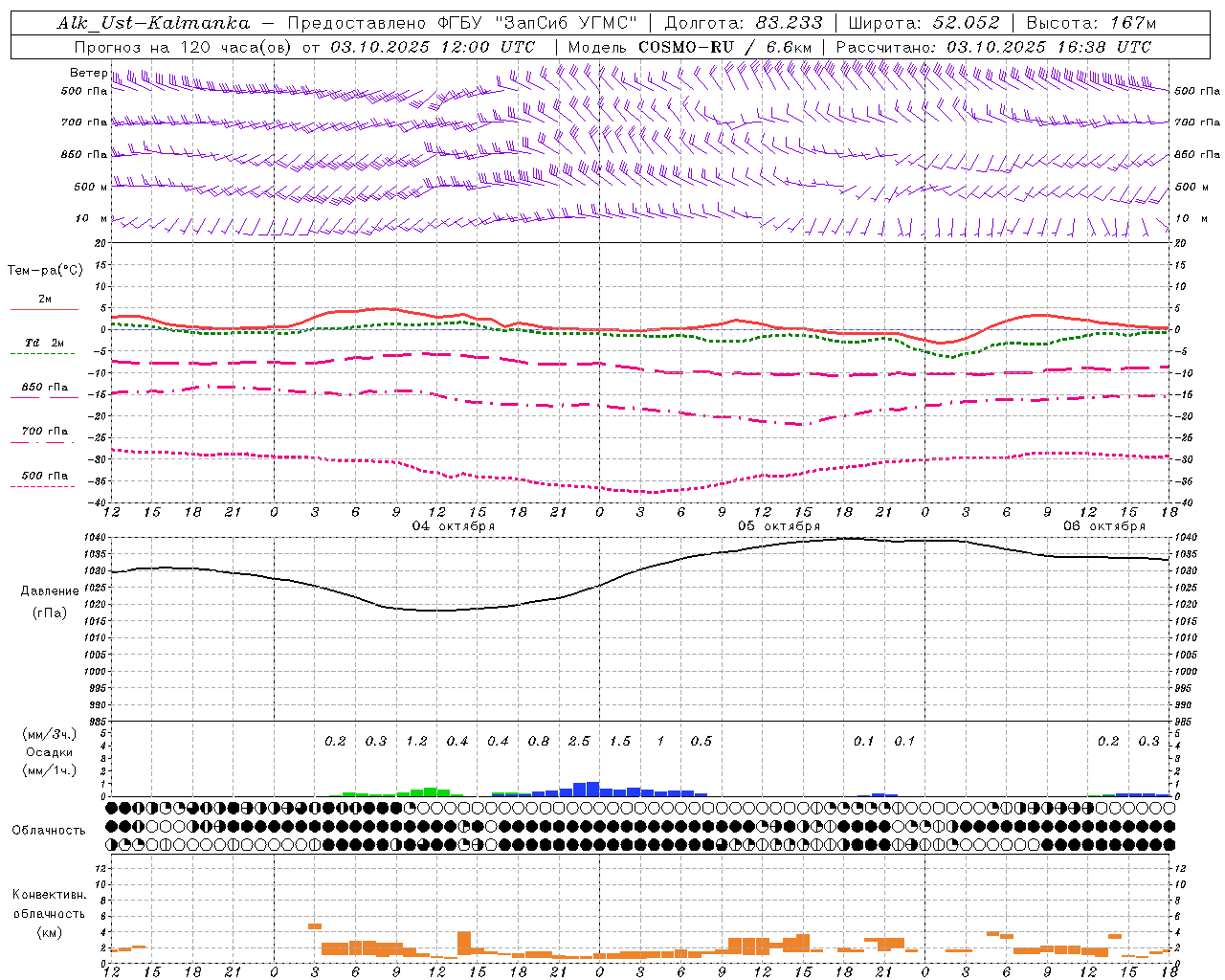
Task: Click the Конвективн. облачность label
Action: (50, 904)
